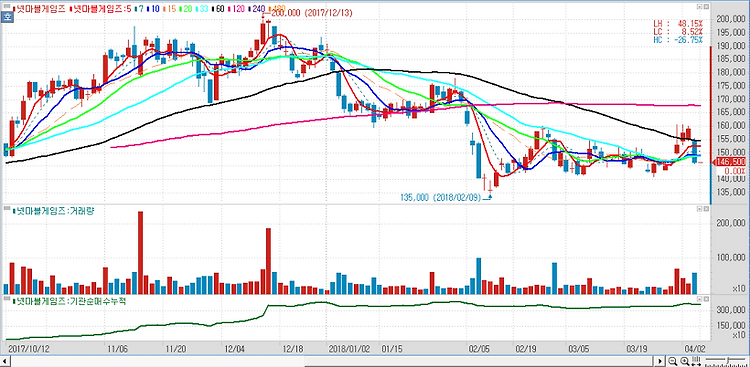Zoom in the chart with the plus magnifier
Image resolution: width=750 pixels, height=367 pixels.
(685, 361)
